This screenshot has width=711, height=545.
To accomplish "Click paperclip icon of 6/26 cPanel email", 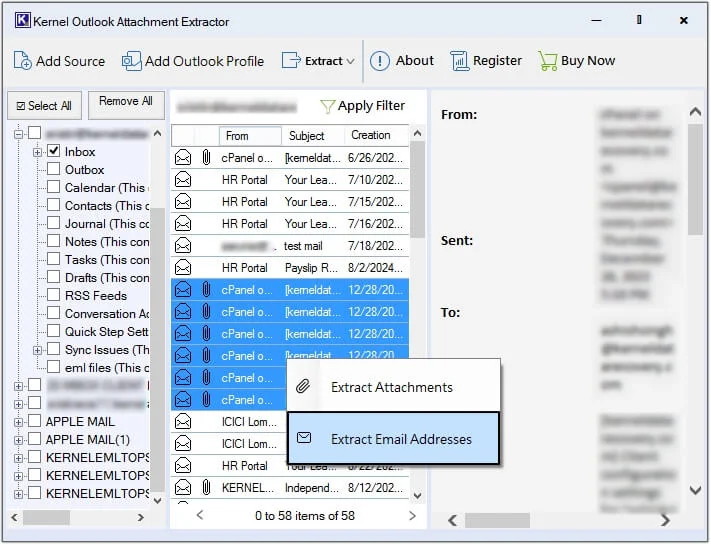I will pos(206,158).
